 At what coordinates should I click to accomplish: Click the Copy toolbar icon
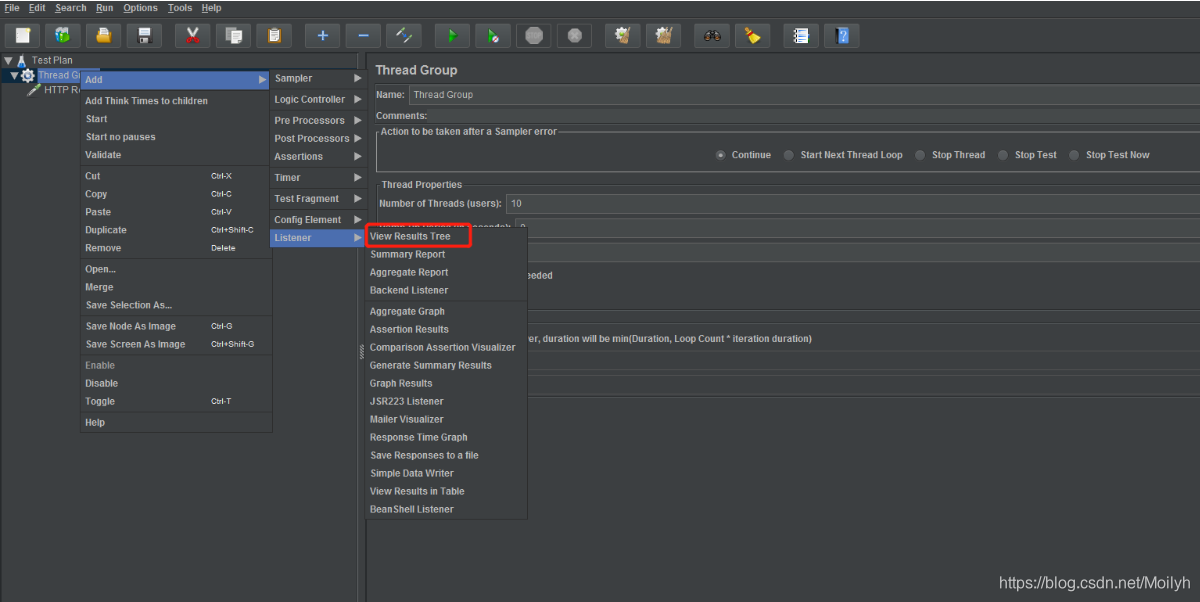[233, 36]
